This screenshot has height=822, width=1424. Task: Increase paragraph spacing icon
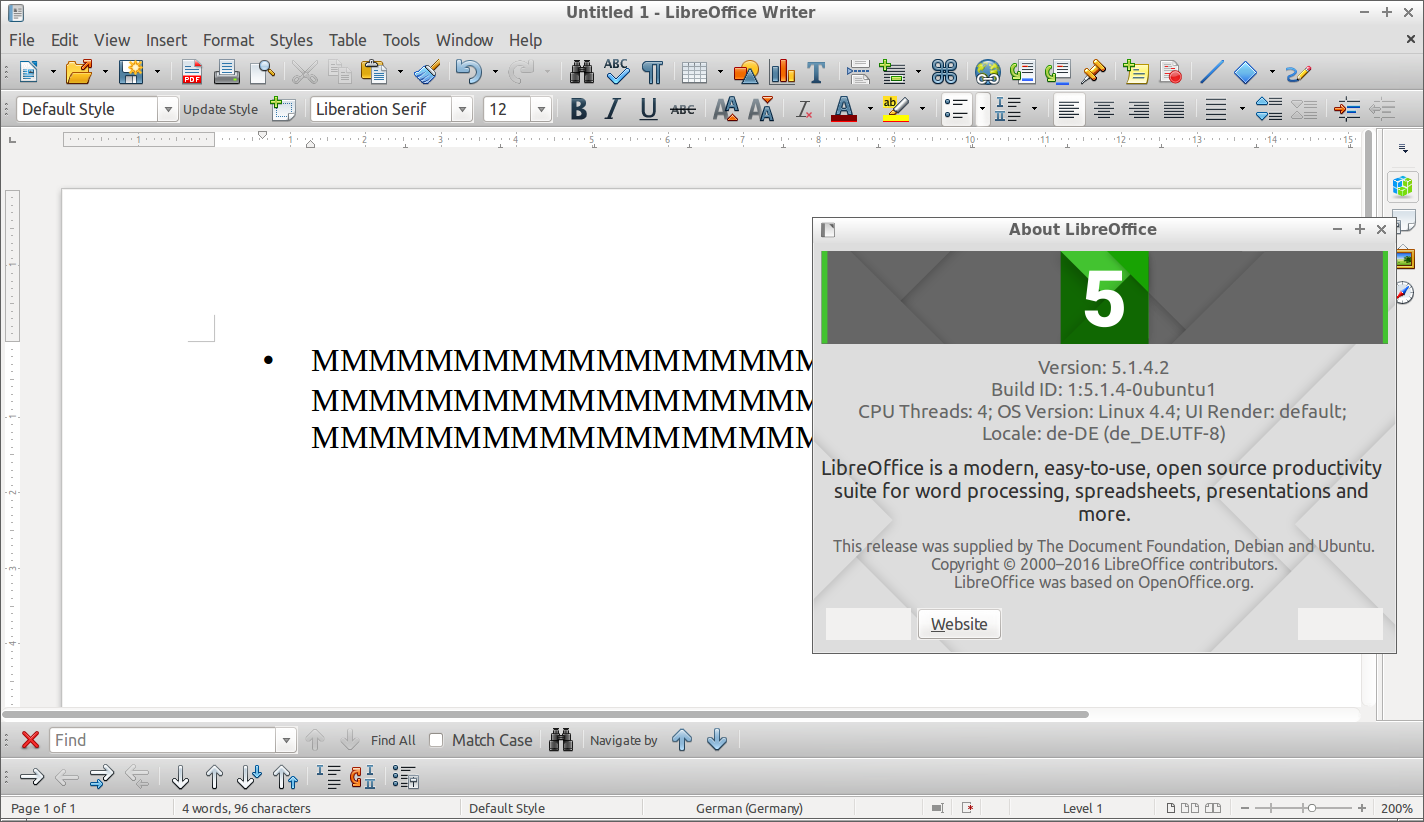tap(1268, 109)
